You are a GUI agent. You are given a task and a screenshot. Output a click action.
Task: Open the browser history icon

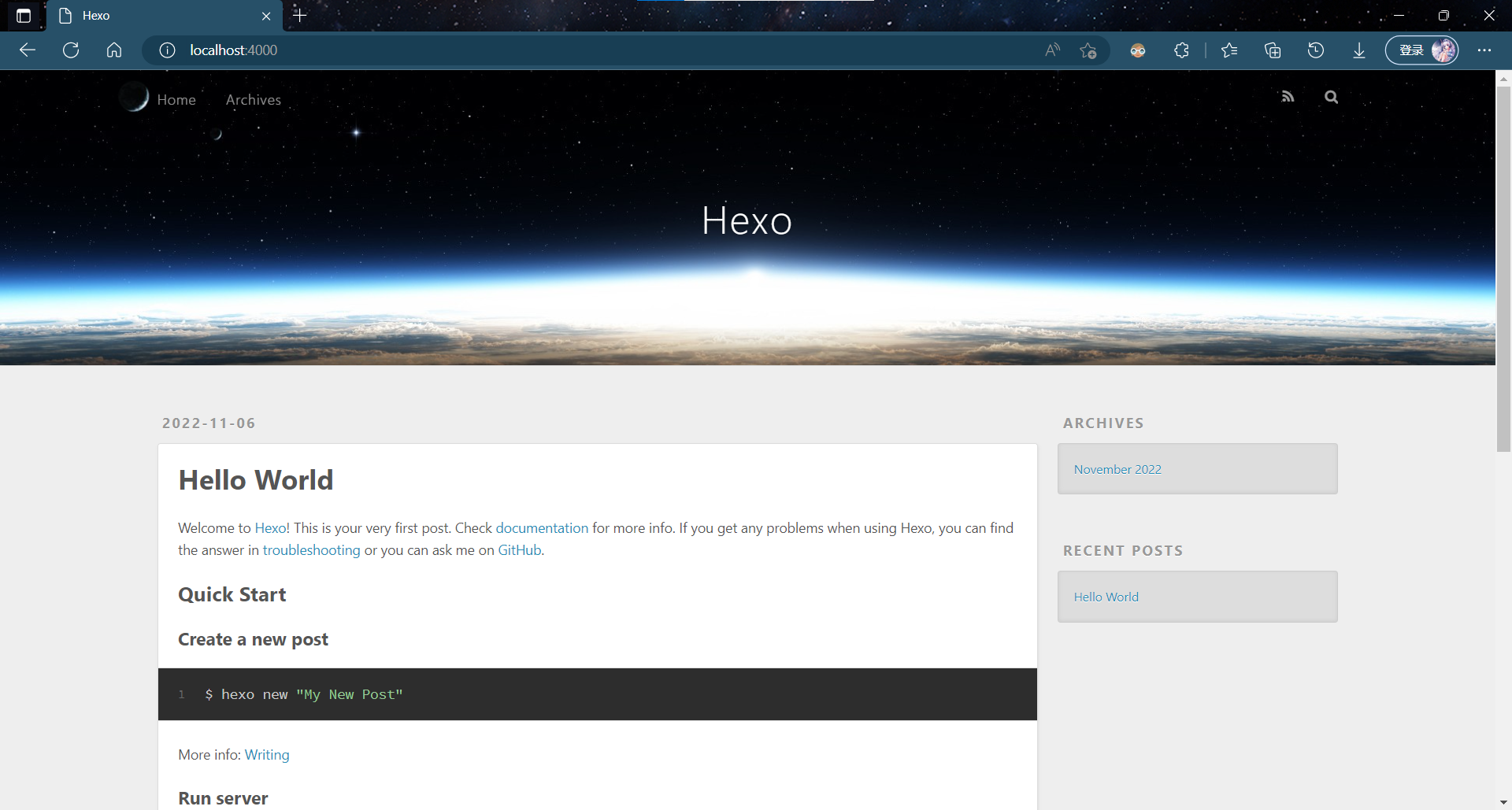pyautogui.click(x=1315, y=50)
